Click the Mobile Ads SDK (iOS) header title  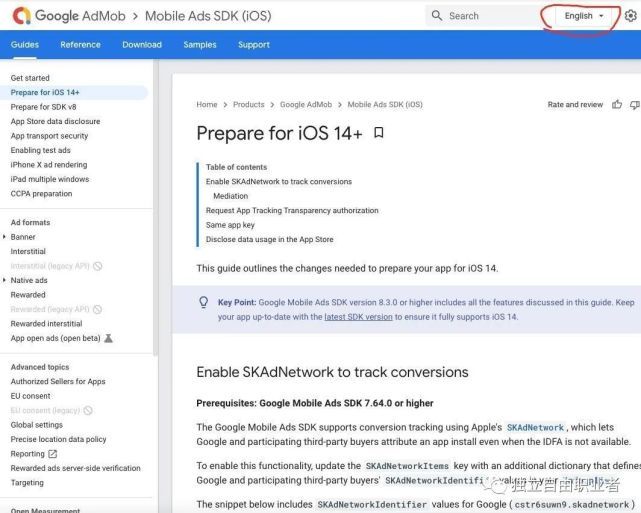click(x=208, y=16)
